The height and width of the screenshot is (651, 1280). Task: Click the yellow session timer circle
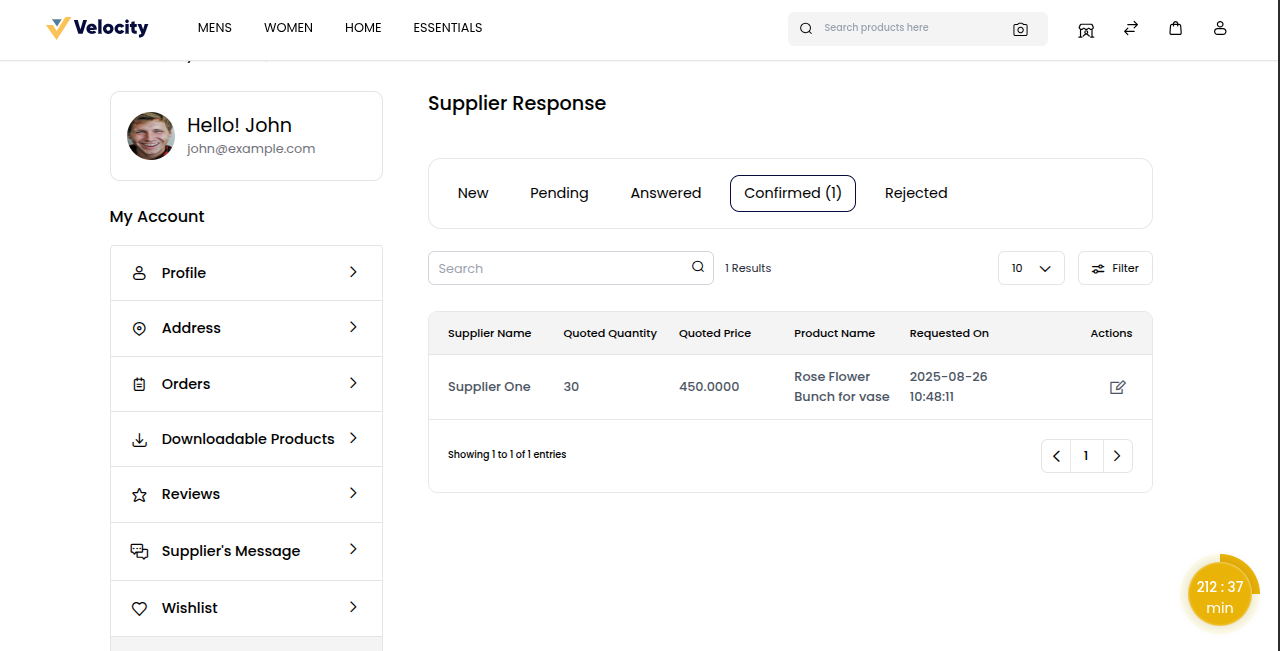coord(1219,596)
